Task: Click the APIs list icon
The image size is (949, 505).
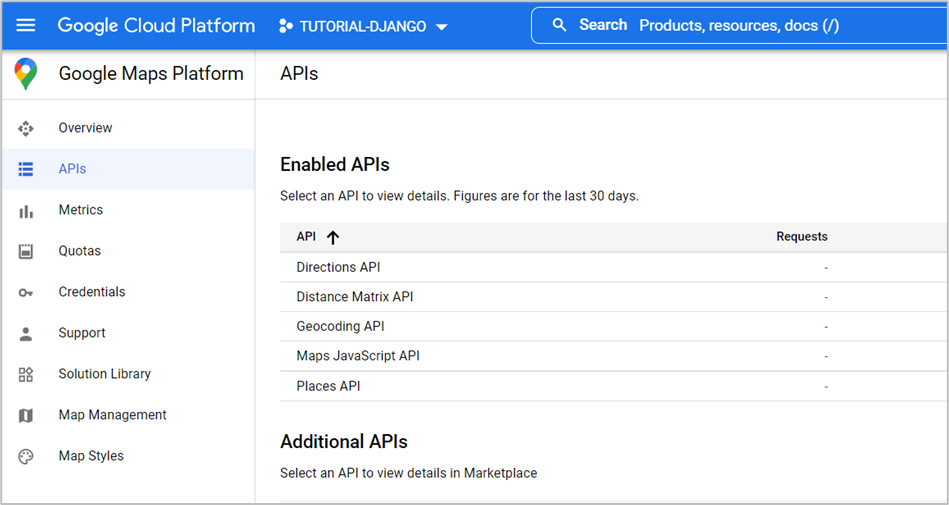Action: click(x=25, y=169)
